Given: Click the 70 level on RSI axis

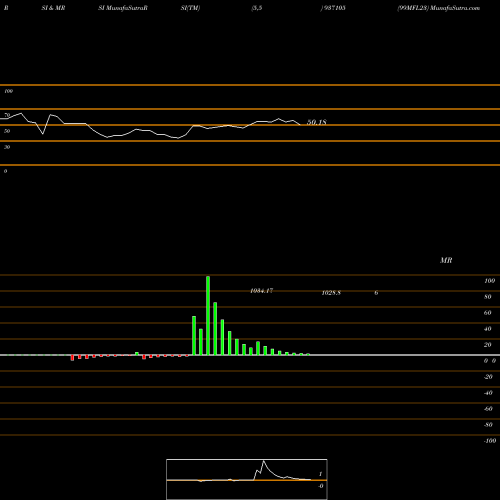Looking at the screenshot, I should tap(7, 115).
